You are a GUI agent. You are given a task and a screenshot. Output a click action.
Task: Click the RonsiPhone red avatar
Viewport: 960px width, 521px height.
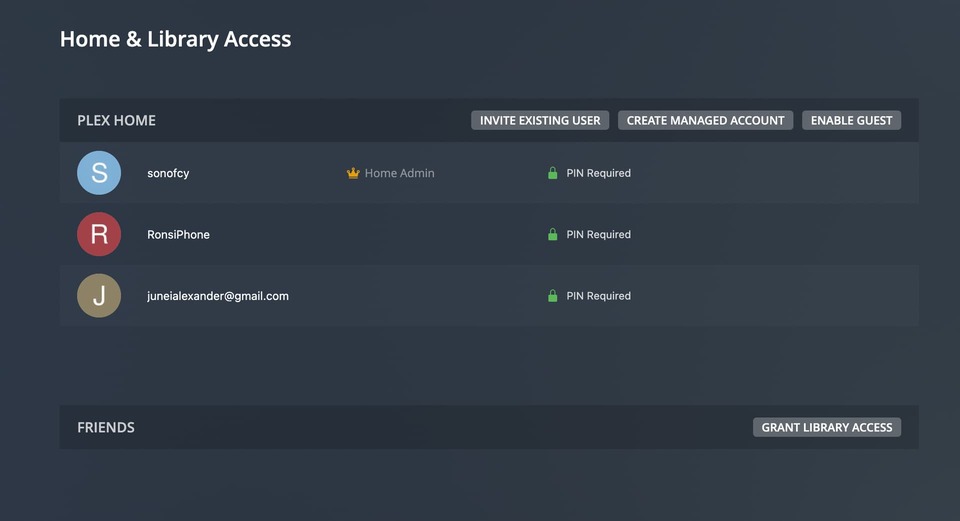(99, 234)
